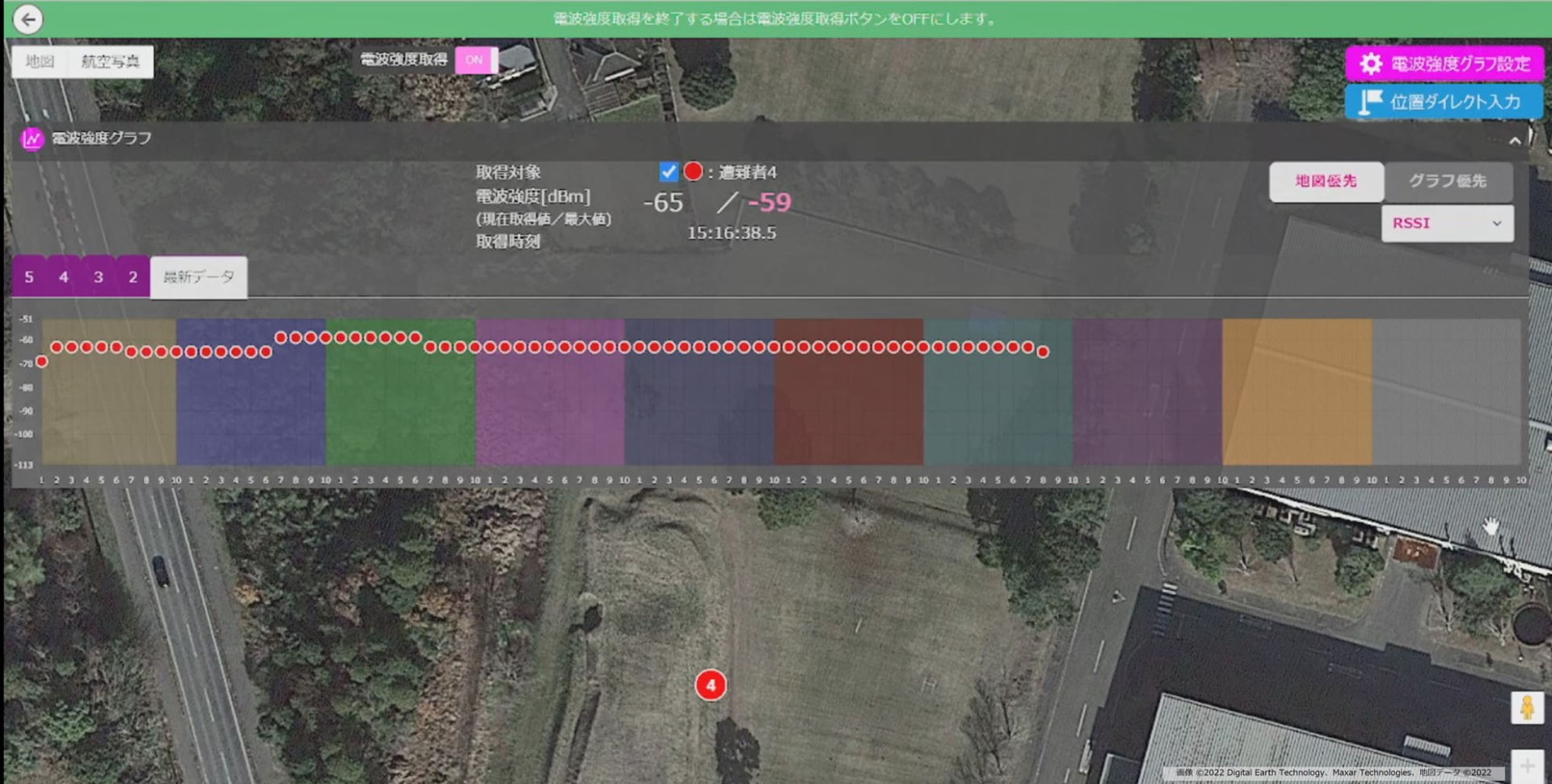Go back using the arrow button
Image resolution: width=1552 pixels, height=784 pixels.
(x=28, y=19)
